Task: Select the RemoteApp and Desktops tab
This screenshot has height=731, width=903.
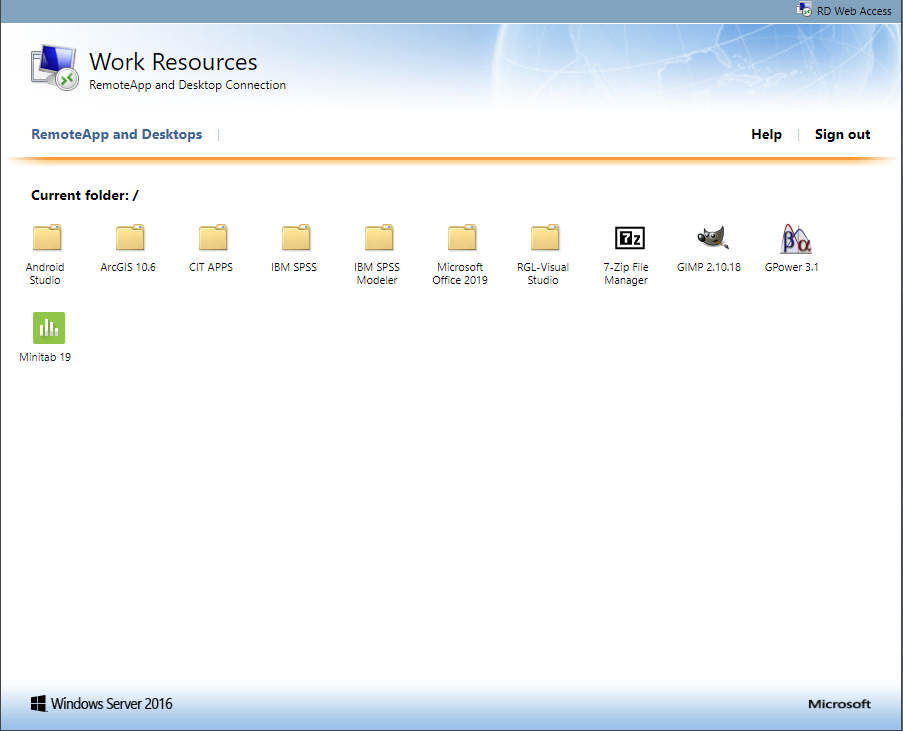Action: coord(116,134)
